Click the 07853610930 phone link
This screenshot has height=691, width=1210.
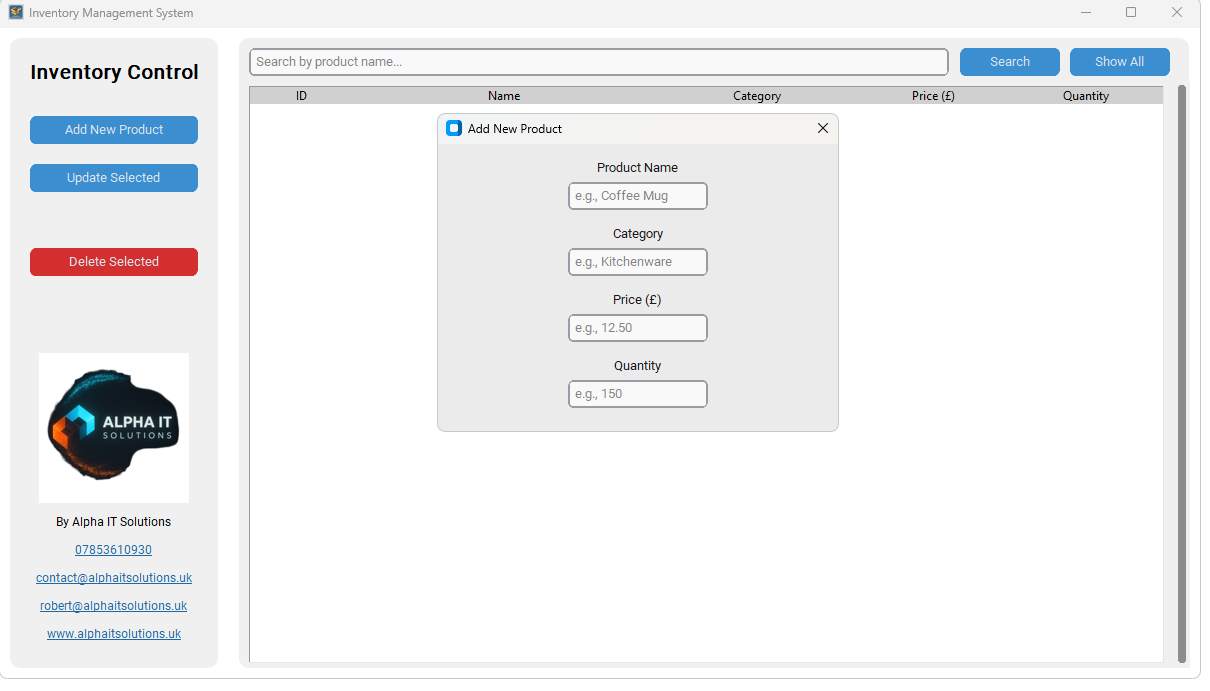point(113,549)
